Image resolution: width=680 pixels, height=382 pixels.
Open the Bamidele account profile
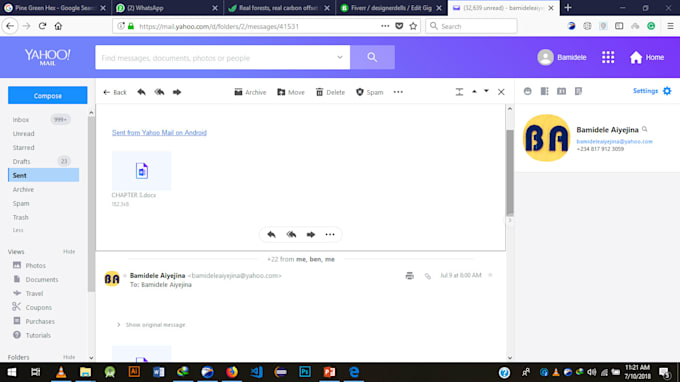(562, 57)
